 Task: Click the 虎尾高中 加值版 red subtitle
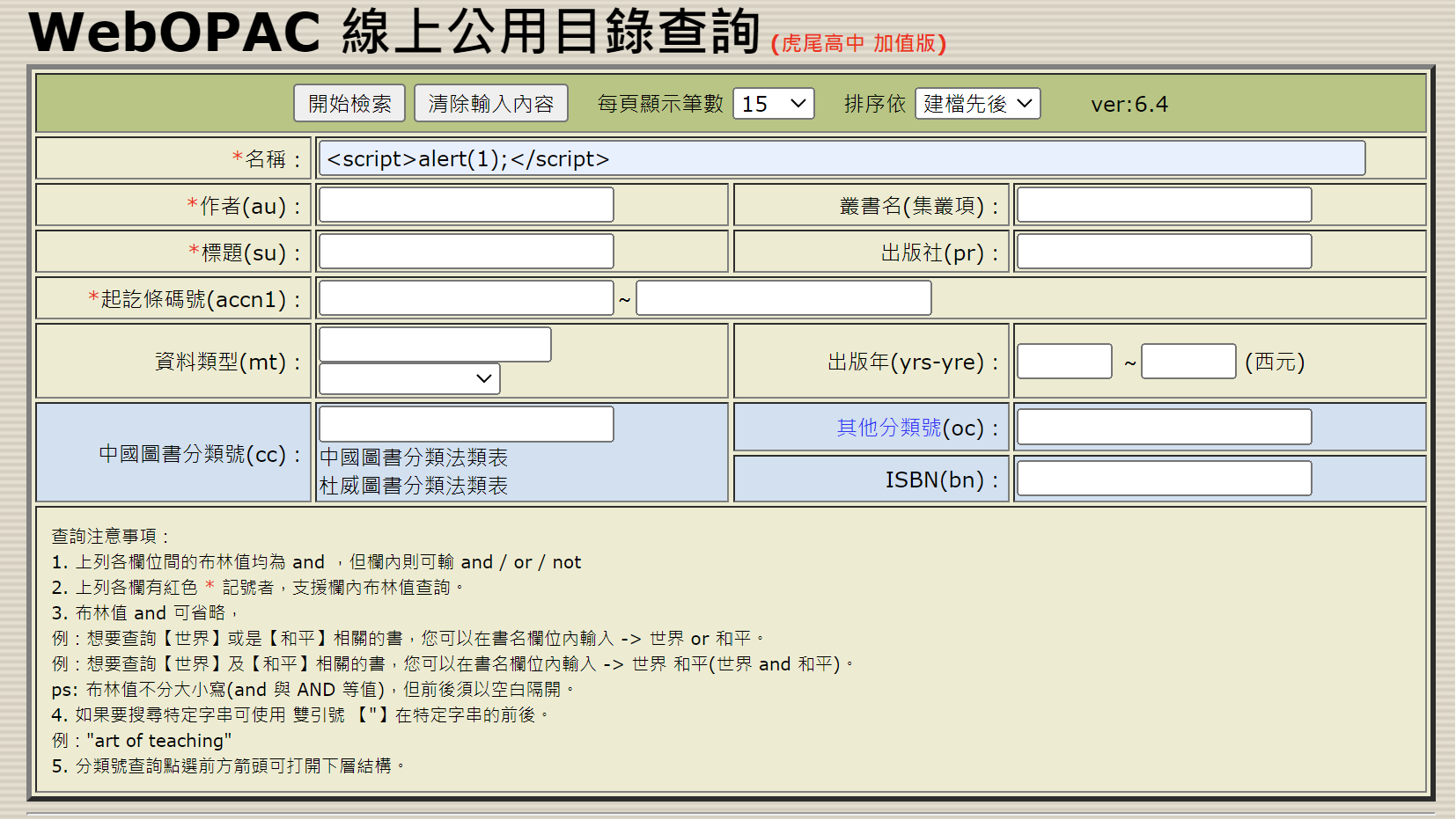click(x=858, y=43)
